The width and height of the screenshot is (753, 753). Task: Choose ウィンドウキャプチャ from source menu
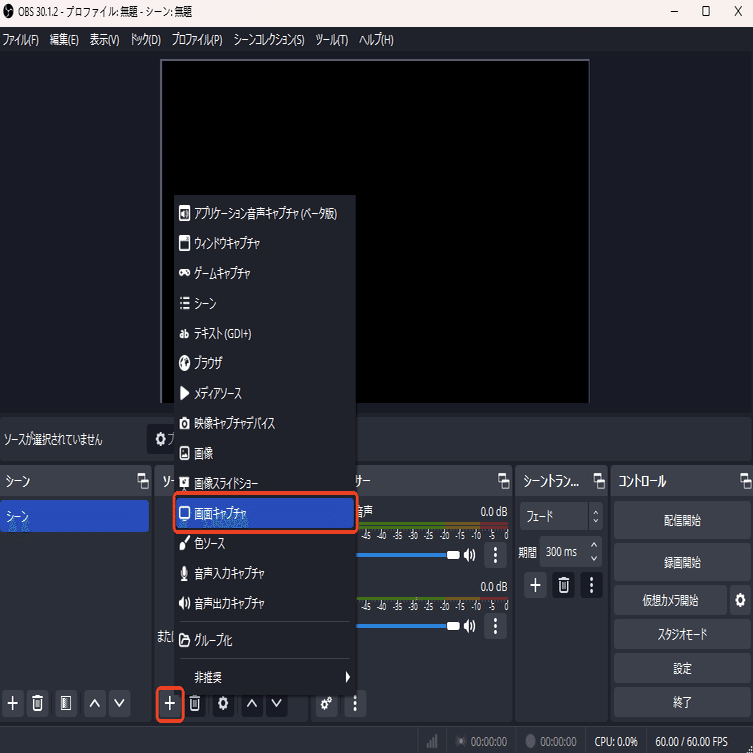pos(265,243)
